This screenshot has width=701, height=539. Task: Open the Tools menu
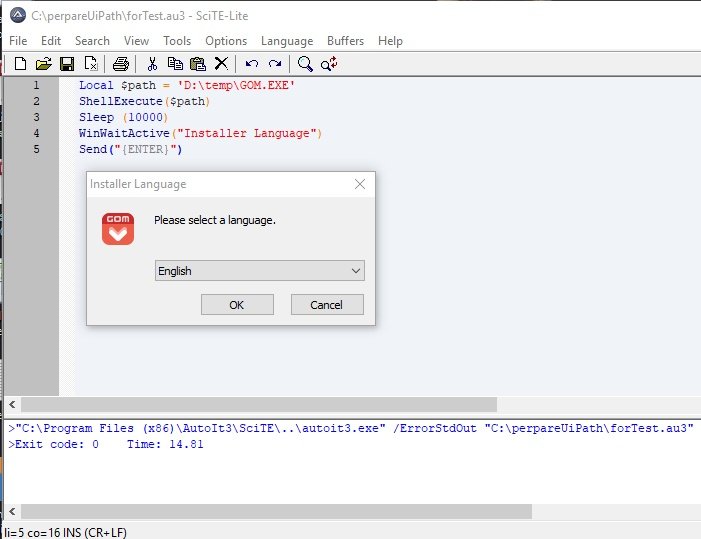177,41
